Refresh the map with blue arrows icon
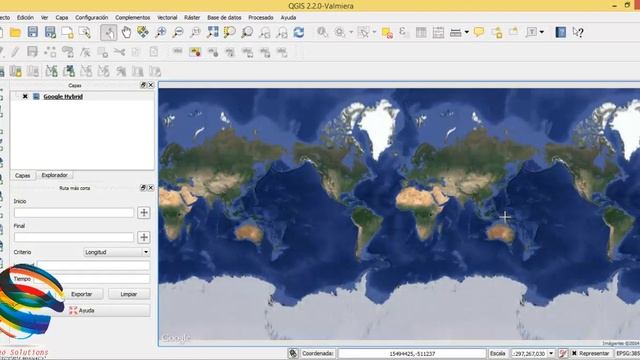This screenshot has width=640, height=360. [x=299, y=32]
